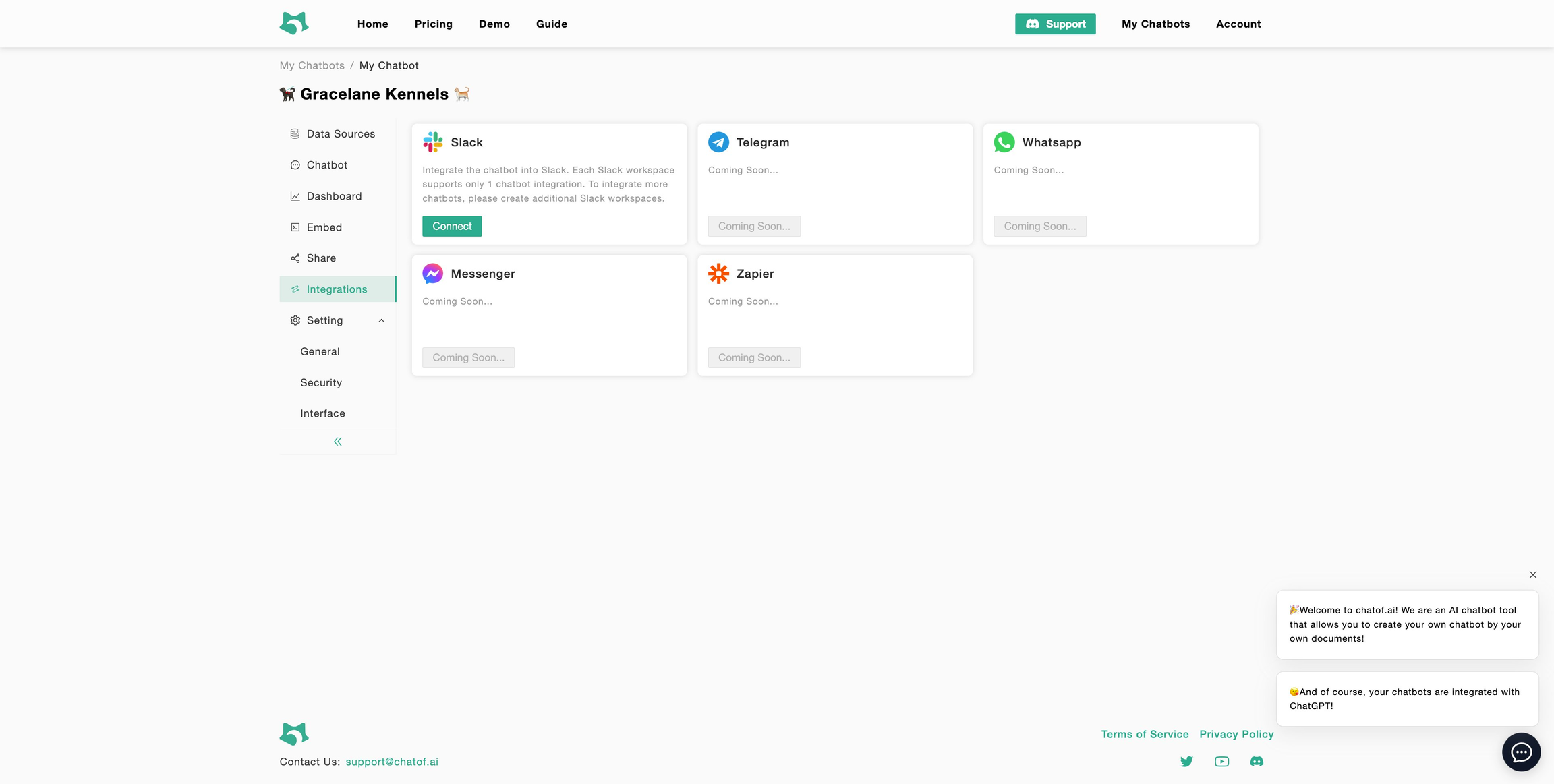Click the Dashboard sidebar item
The height and width of the screenshot is (784, 1554).
(334, 196)
